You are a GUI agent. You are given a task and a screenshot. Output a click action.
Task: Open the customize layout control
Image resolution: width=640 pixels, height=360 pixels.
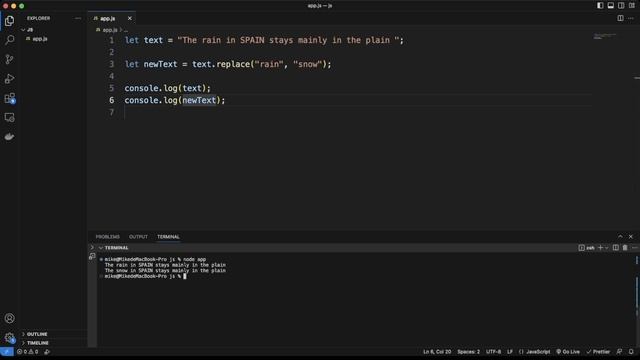pos(632,6)
